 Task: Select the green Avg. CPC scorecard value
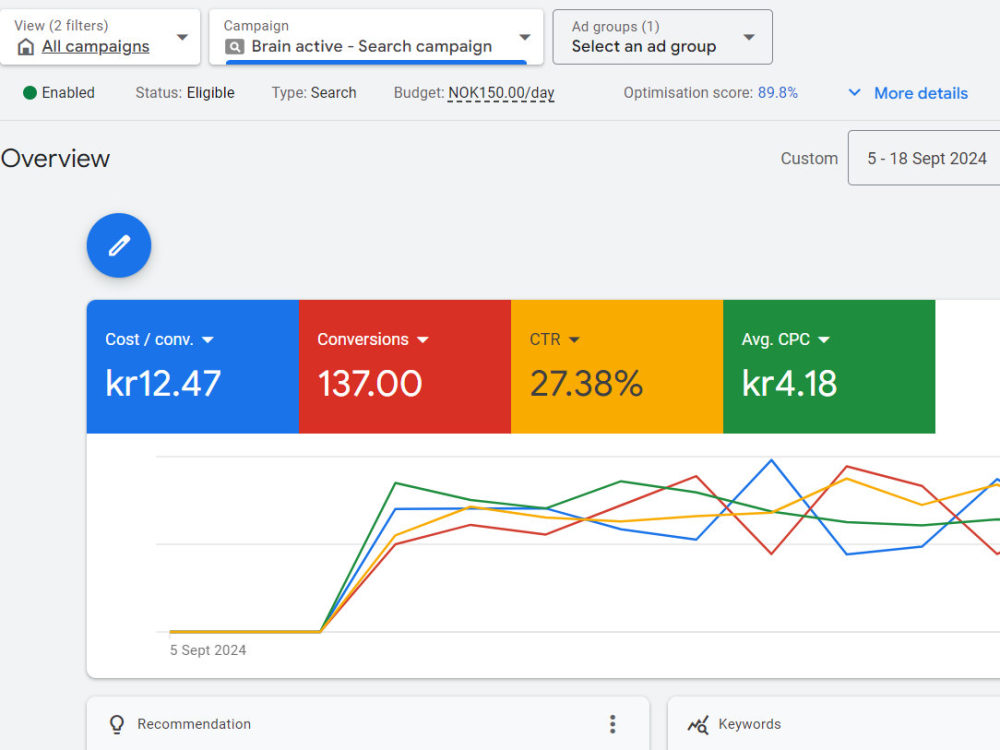(x=789, y=384)
